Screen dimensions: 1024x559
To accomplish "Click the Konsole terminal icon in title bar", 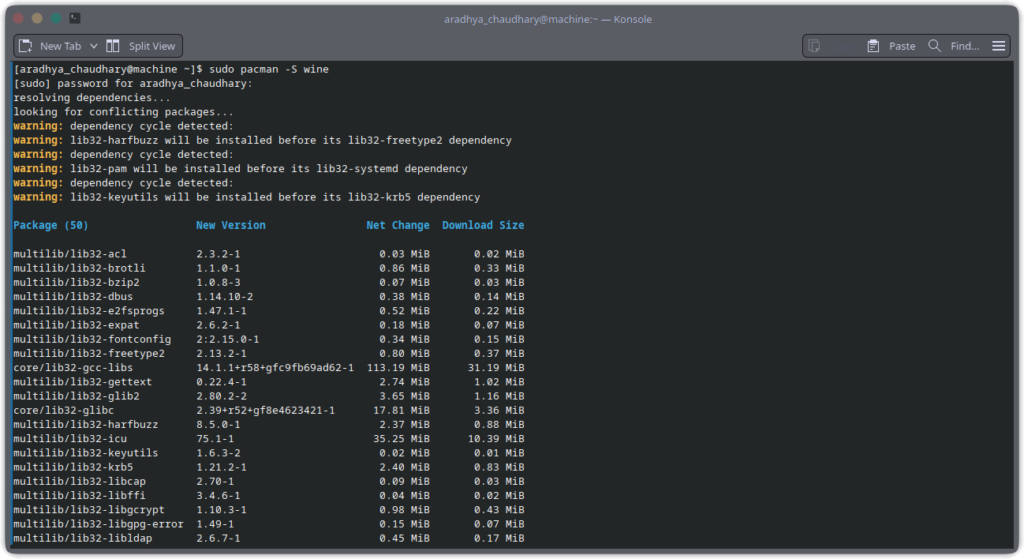I will pos(75,18).
